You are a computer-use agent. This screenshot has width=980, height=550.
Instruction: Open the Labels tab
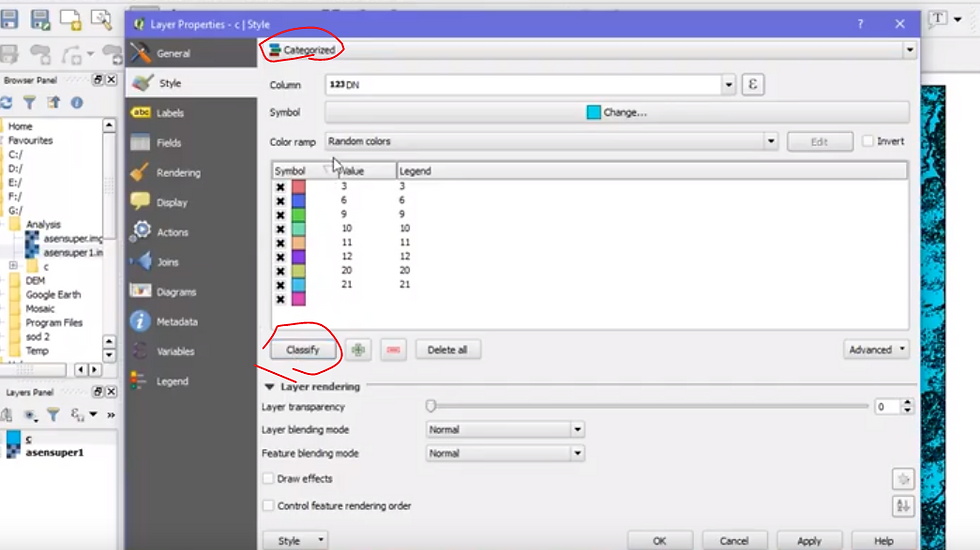point(191,113)
